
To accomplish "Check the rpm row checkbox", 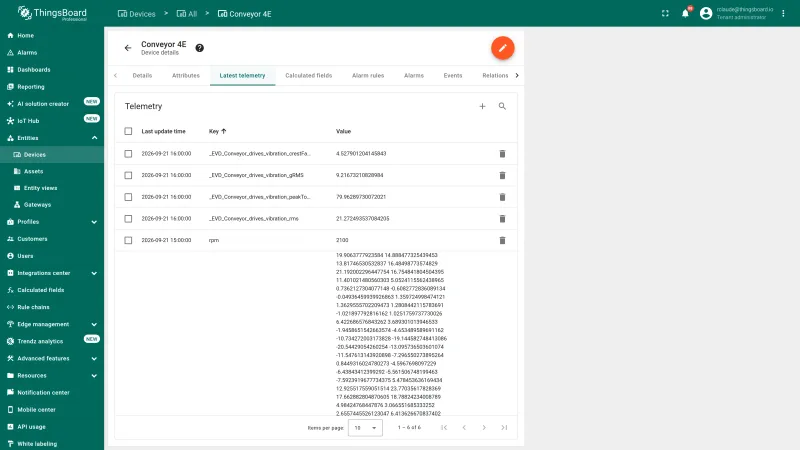I will pyautogui.click(x=128, y=240).
